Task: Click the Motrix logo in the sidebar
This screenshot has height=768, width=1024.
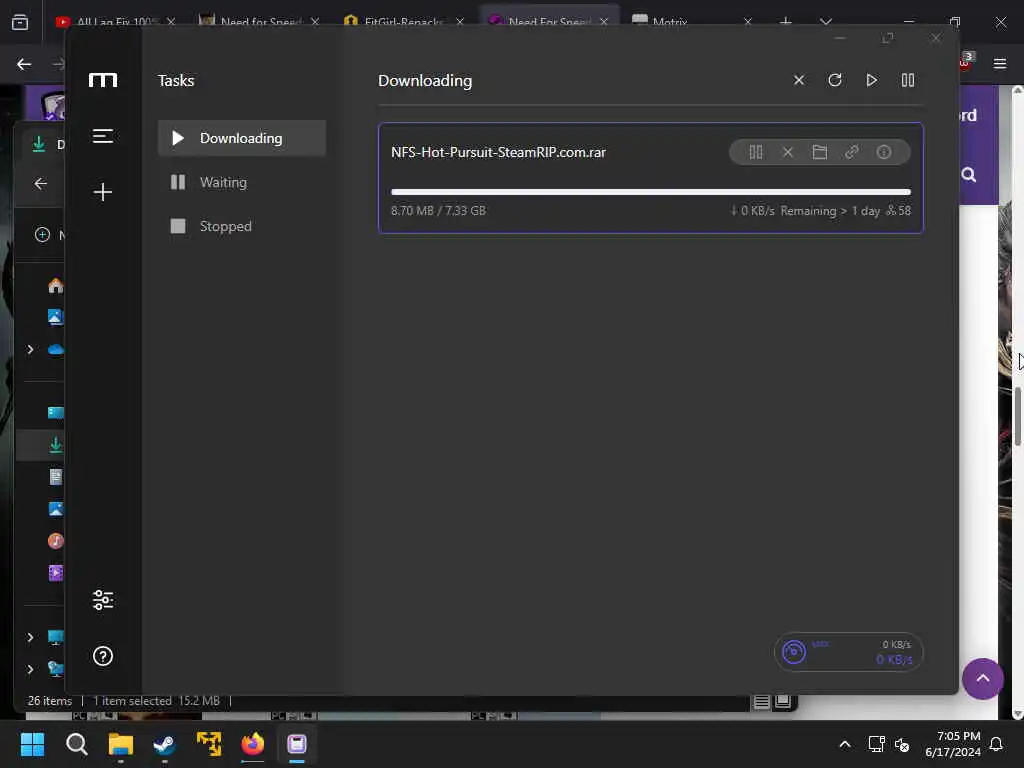Action: 103,80
